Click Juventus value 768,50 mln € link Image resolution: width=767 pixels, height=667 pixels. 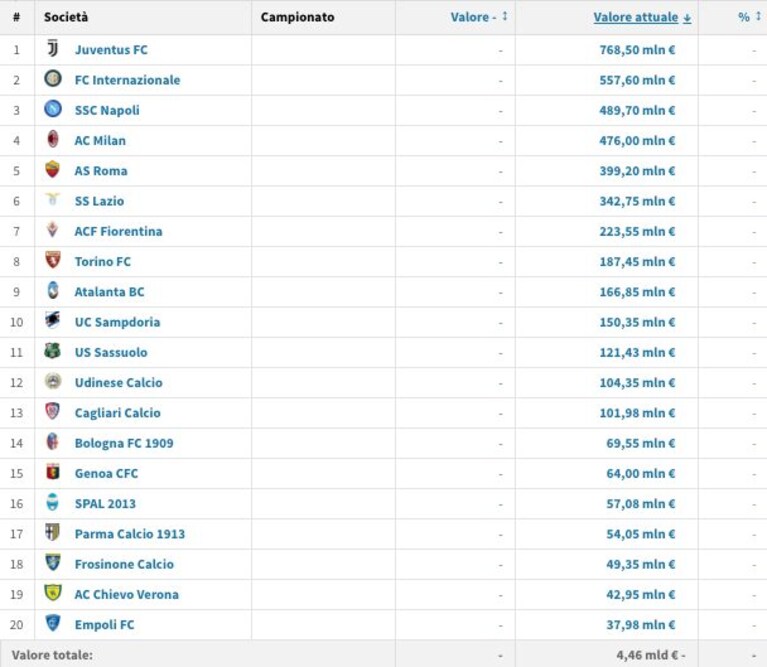tap(637, 50)
